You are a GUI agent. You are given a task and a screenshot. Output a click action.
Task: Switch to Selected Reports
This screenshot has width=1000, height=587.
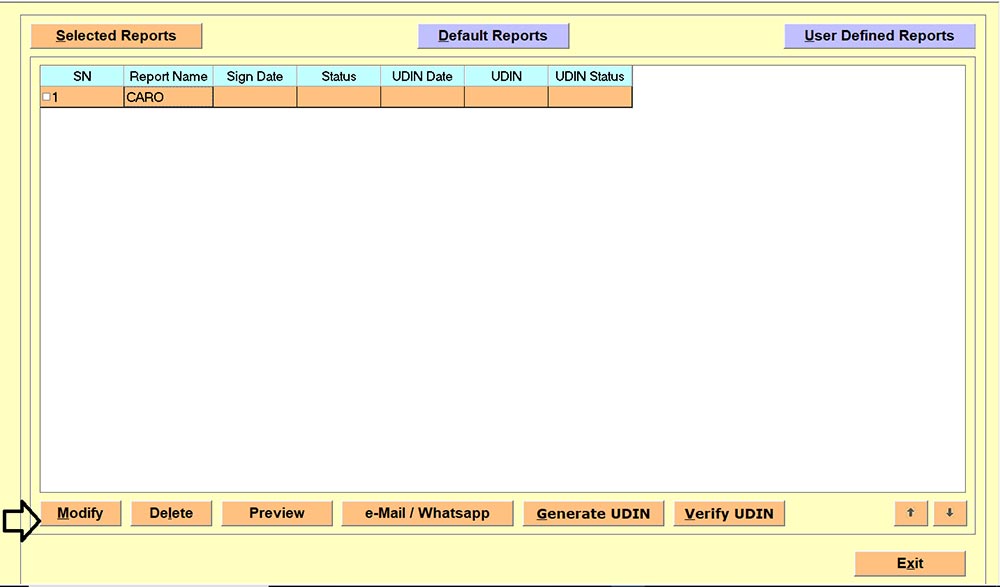(x=116, y=36)
